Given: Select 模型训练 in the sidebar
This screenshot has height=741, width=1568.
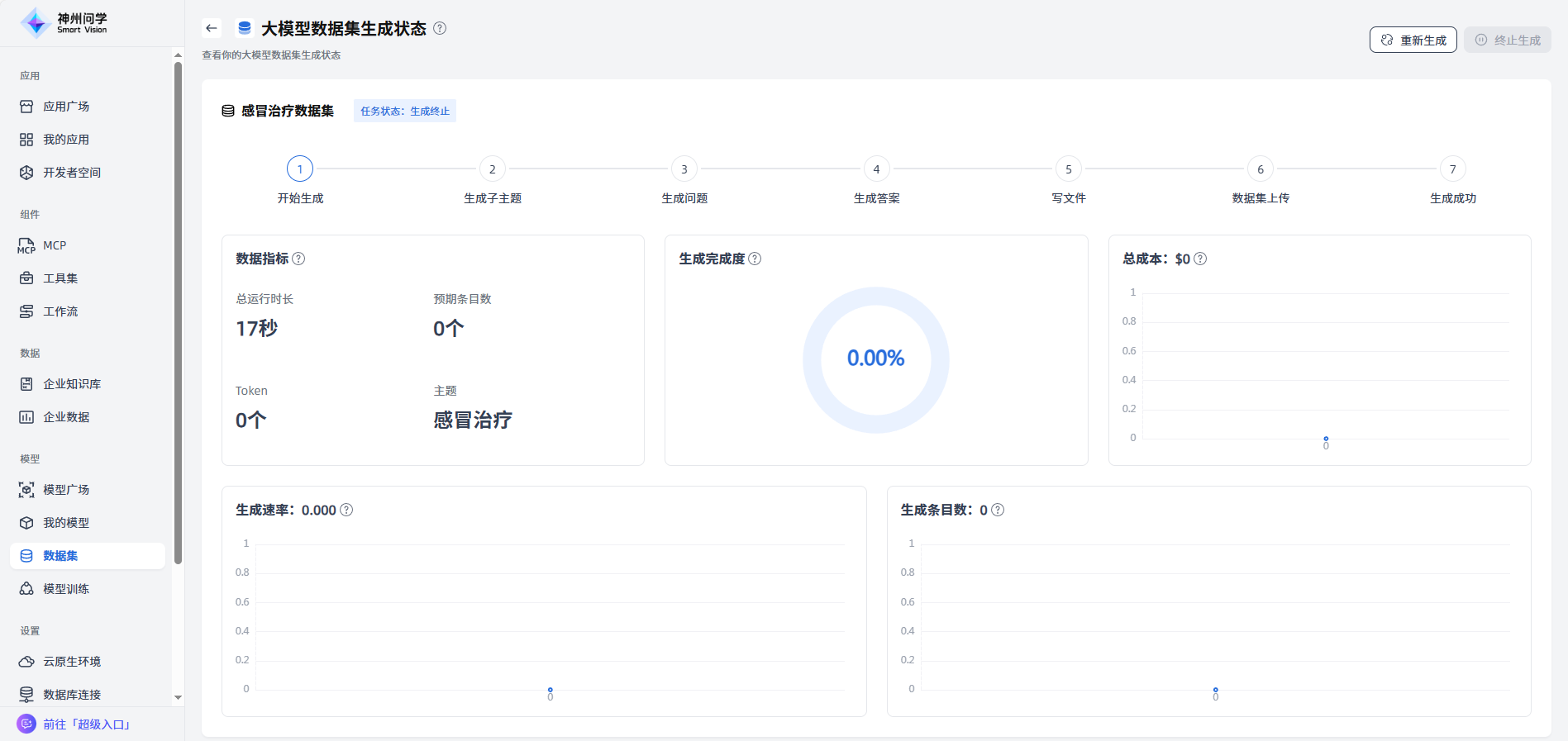Looking at the screenshot, I should 66,589.
